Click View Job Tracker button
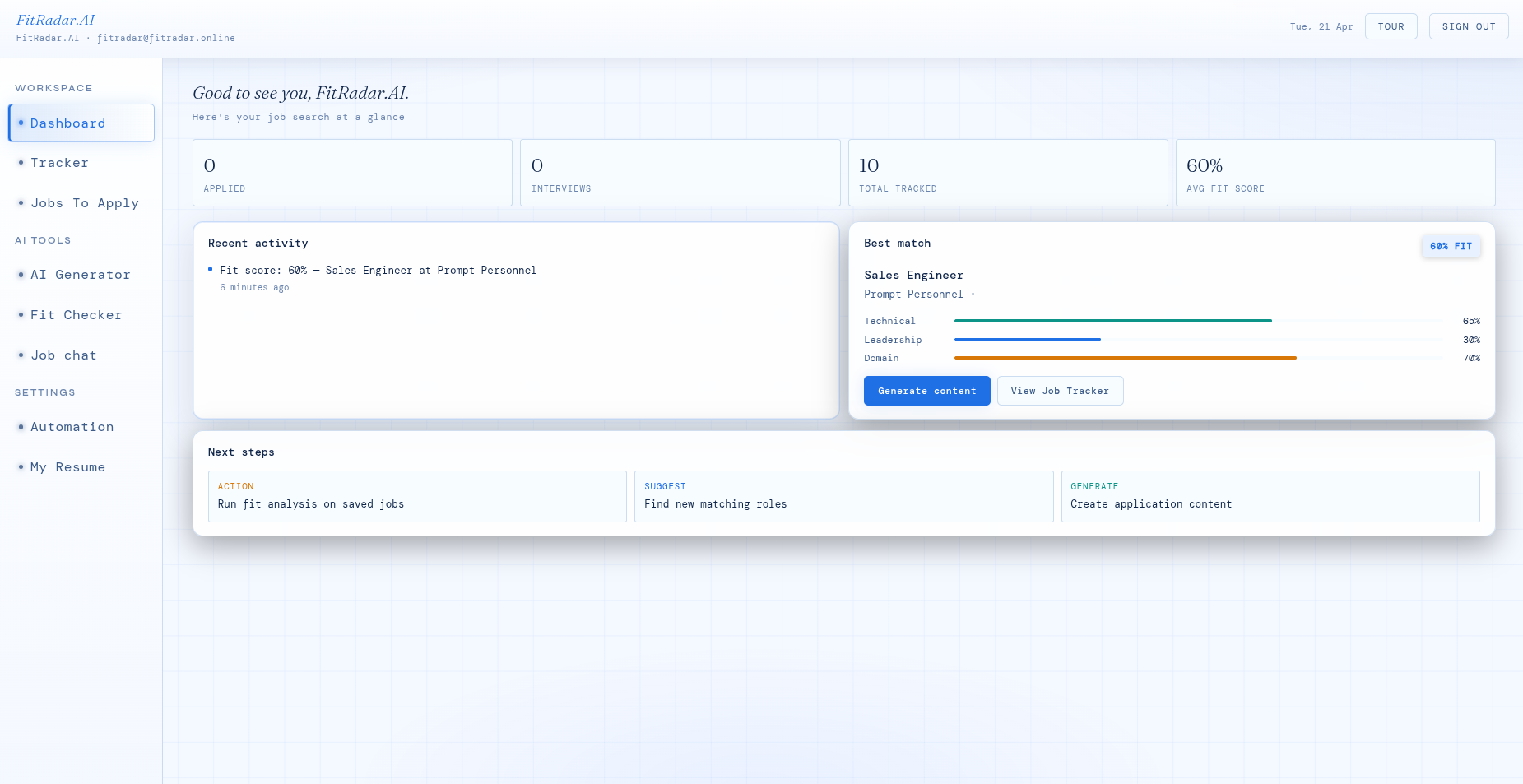The image size is (1523, 784). click(1060, 391)
